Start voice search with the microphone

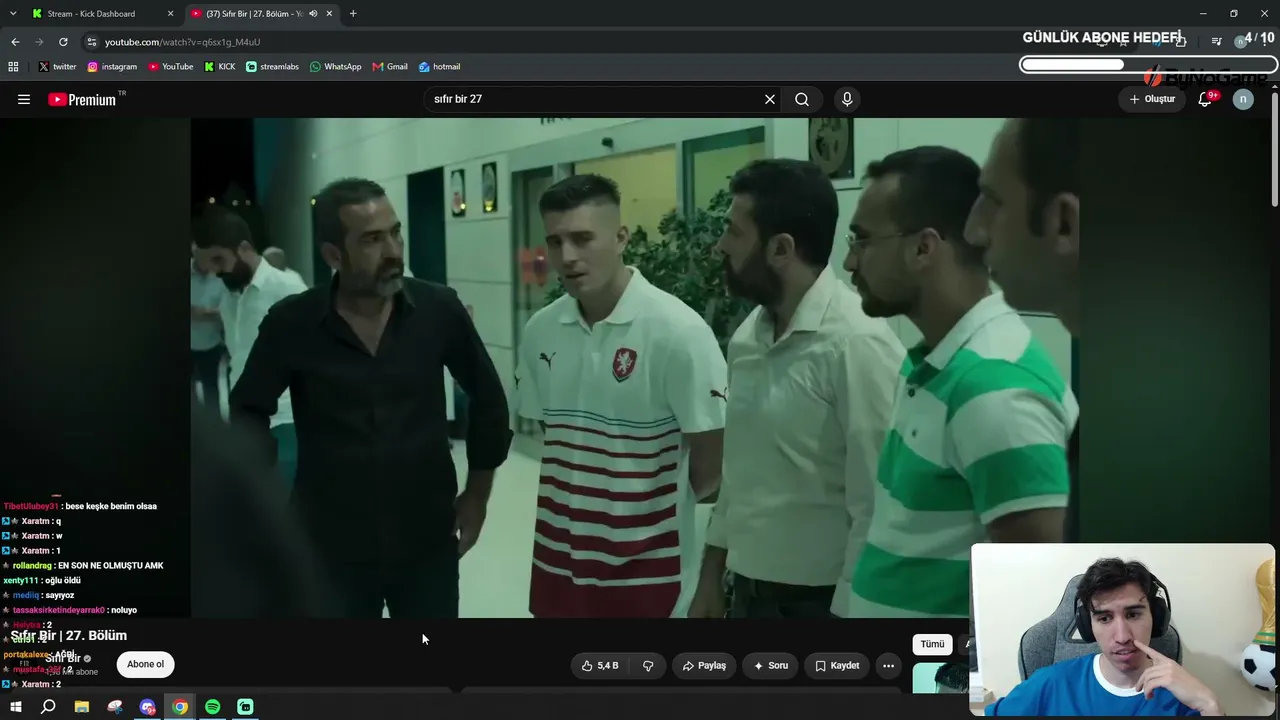(847, 99)
